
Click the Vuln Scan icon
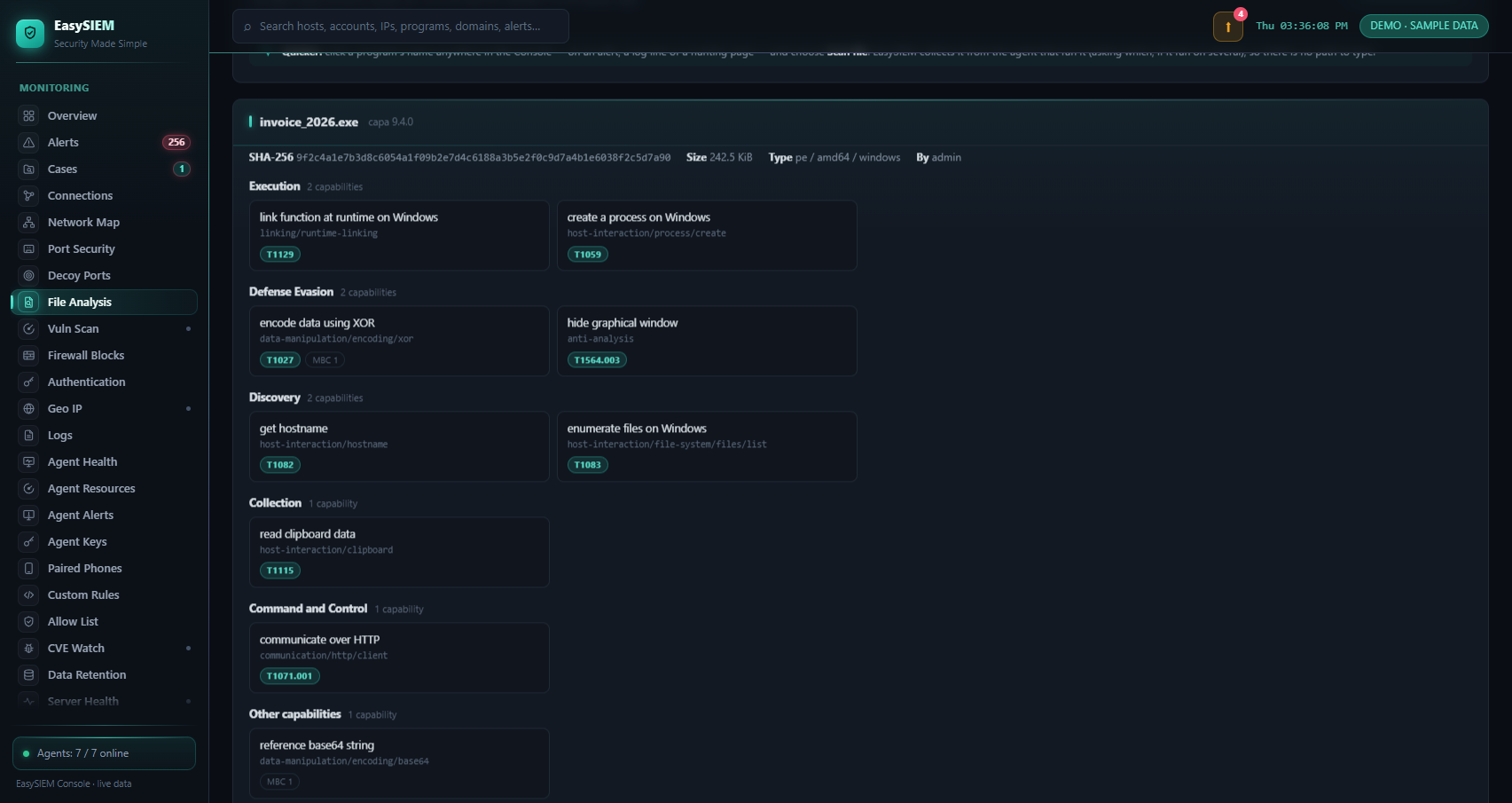tap(29, 329)
